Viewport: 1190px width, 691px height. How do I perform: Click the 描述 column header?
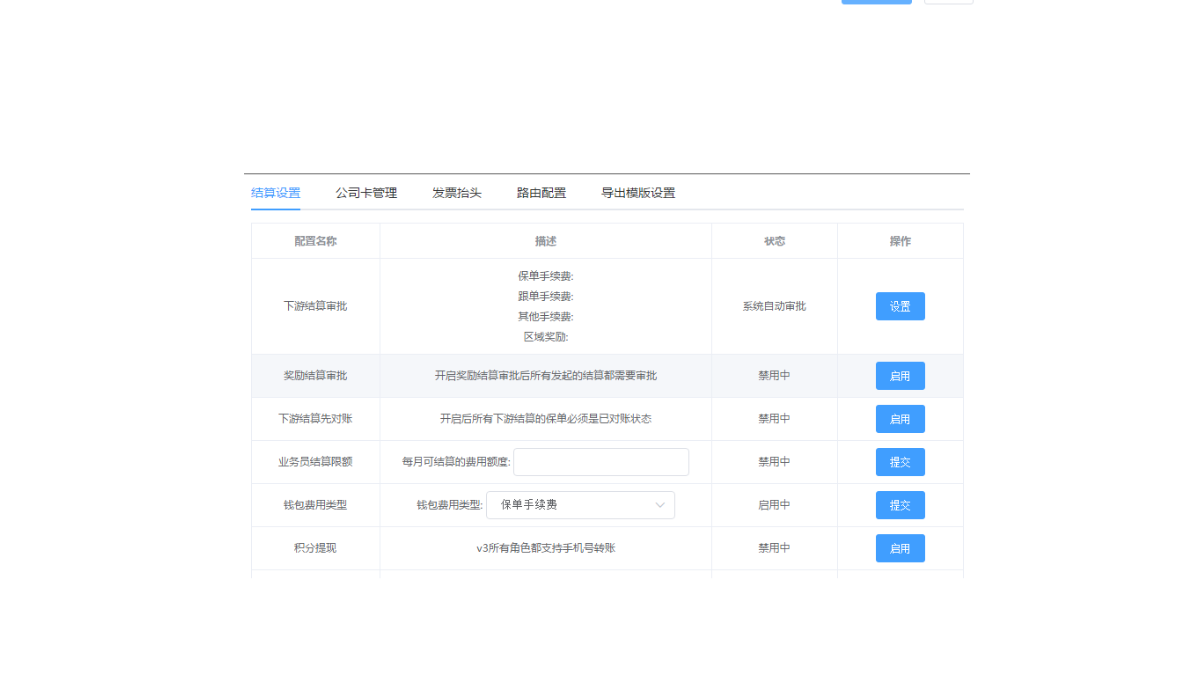[546, 241]
